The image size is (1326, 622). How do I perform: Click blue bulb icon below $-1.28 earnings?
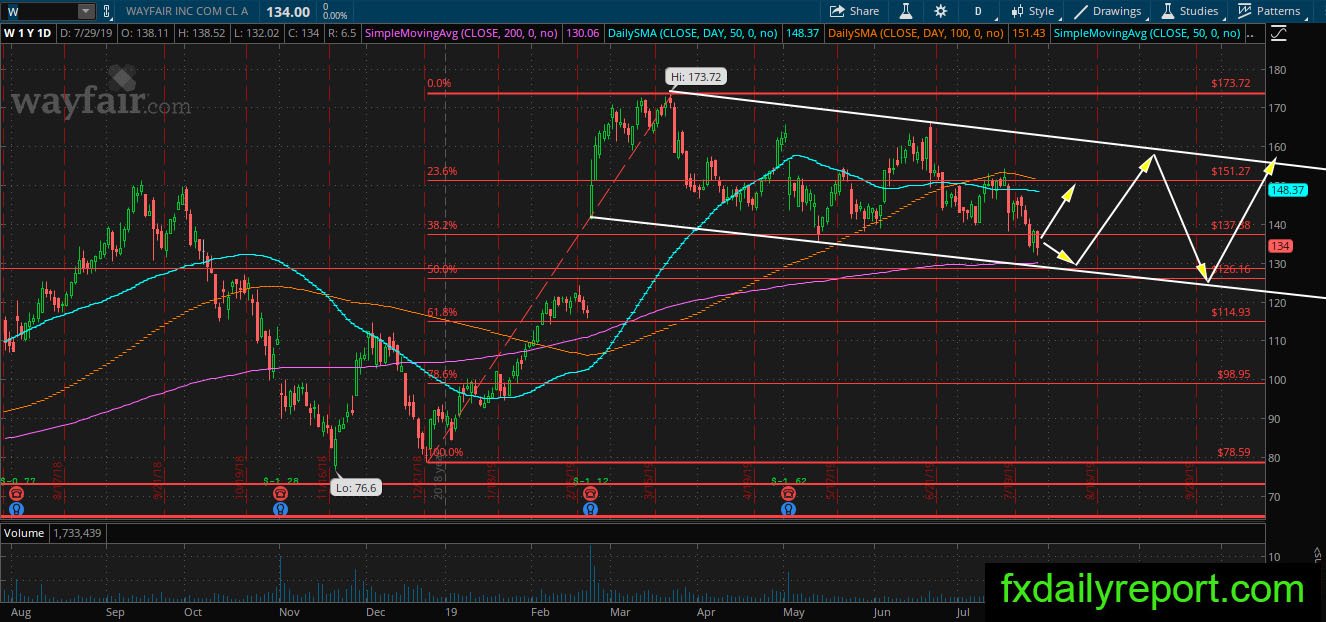click(281, 508)
